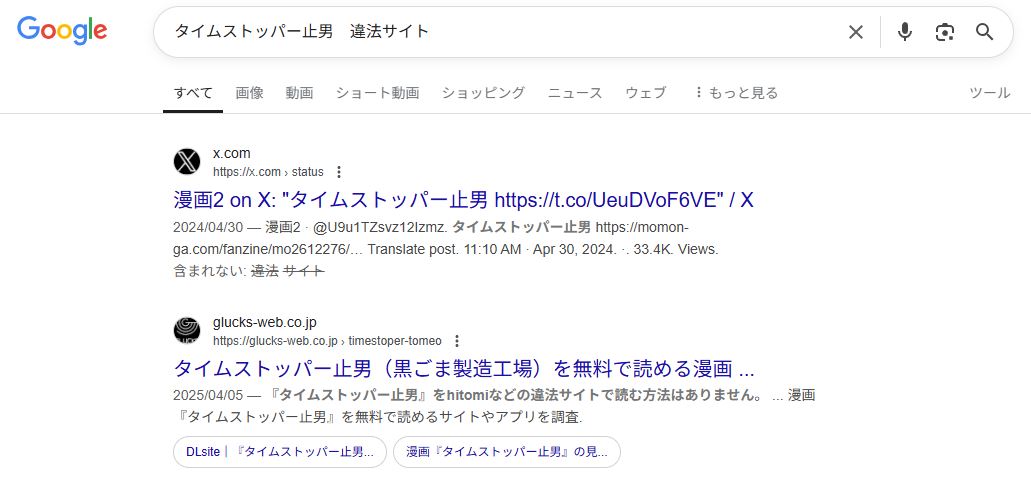Viewport: 1031px width, 481px height.
Task: Switch to the 画像 tab
Action: 249,93
